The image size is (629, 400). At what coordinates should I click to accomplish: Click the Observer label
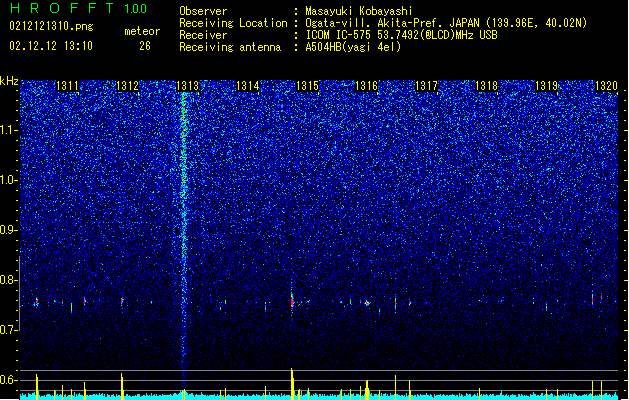[203, 11]
